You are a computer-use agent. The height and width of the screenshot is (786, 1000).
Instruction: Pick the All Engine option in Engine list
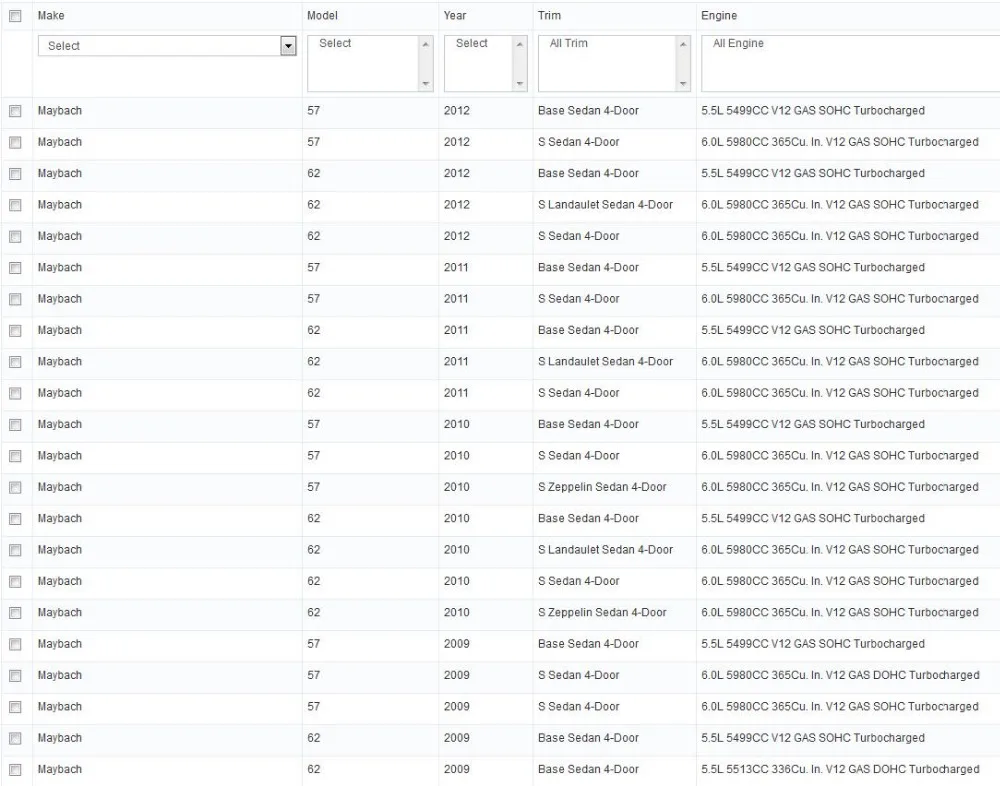coord(738,43)
